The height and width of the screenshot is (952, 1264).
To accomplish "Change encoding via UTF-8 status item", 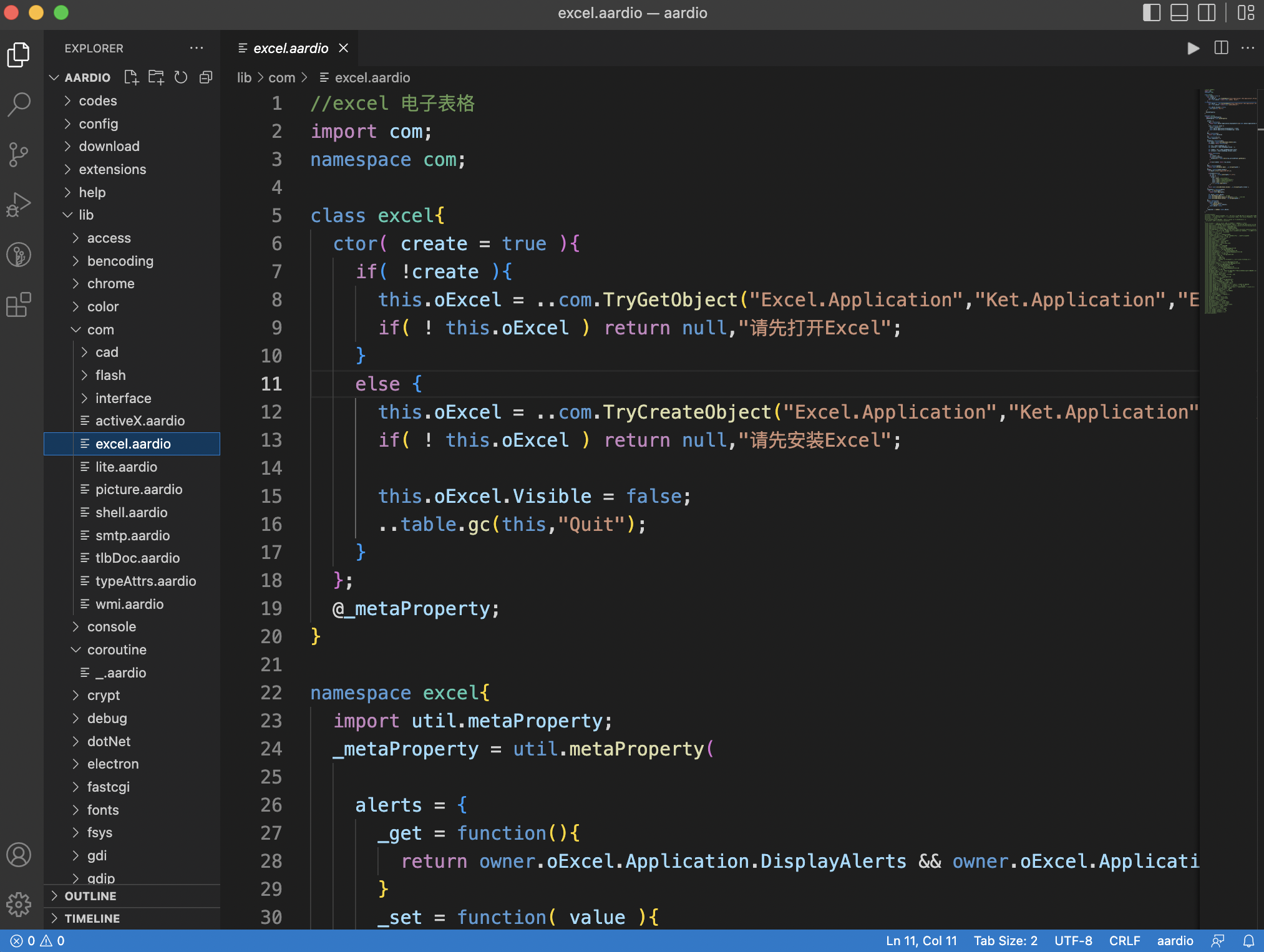I will click(1074, 941).
